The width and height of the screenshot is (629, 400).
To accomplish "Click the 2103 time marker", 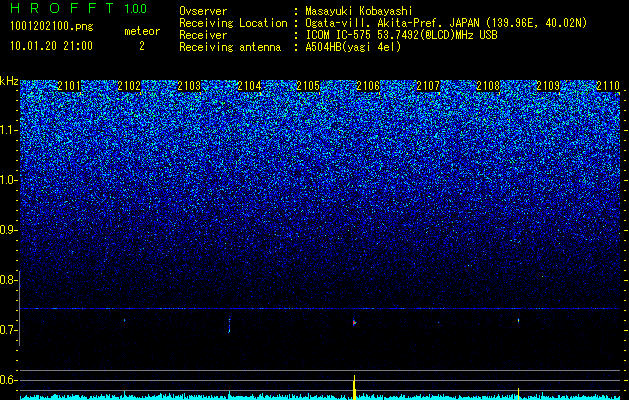I will tap(189, 86).
